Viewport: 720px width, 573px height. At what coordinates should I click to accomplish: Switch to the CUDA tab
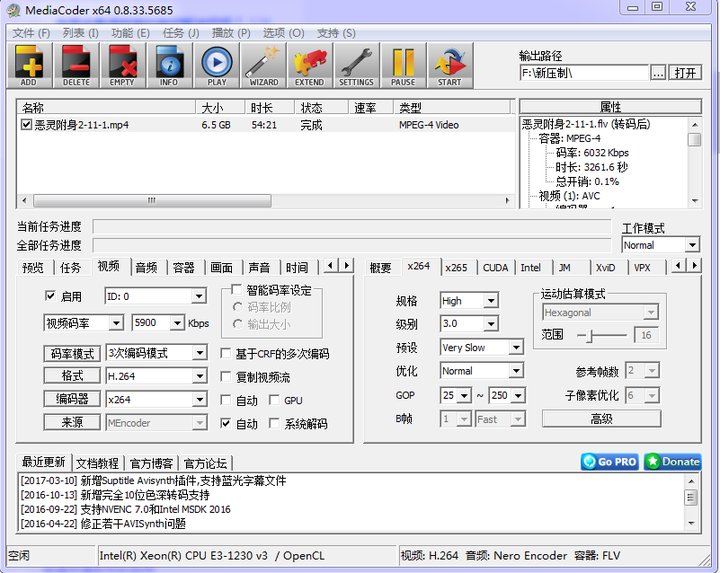click(x=495, y=268)
